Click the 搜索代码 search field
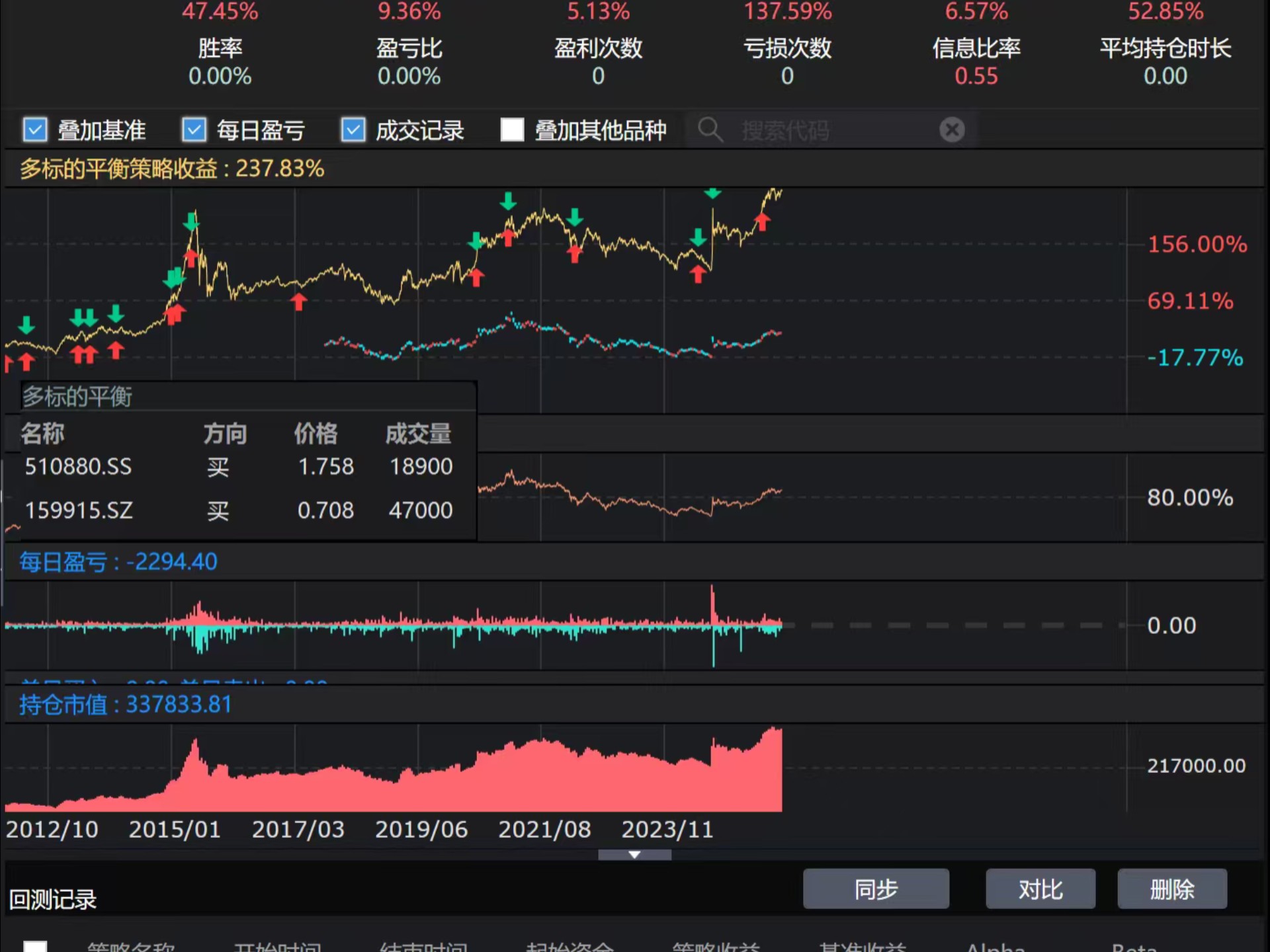1270x952 pixels. tap(830, 130)
